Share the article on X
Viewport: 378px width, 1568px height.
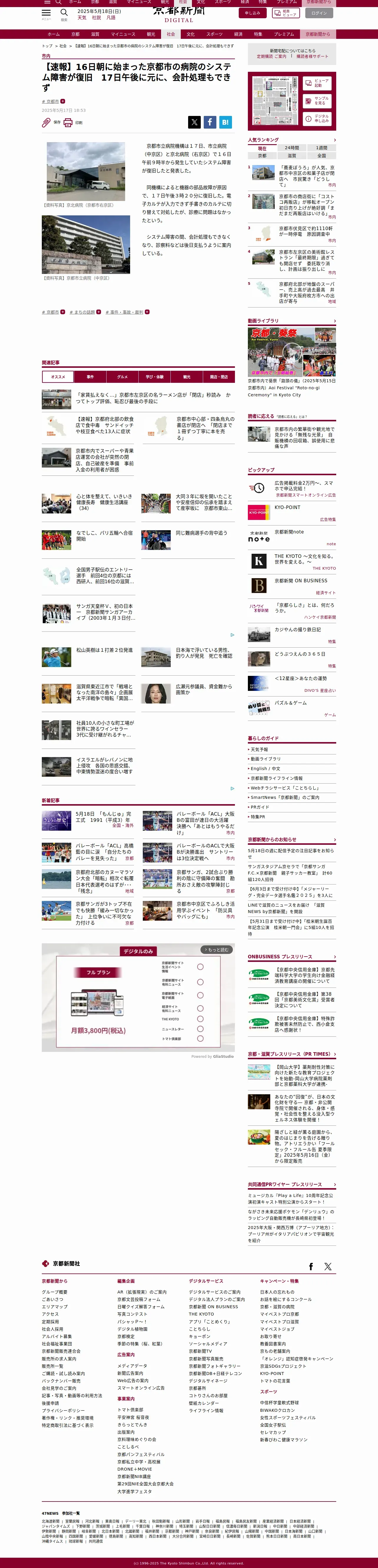[x=194, y=122]
